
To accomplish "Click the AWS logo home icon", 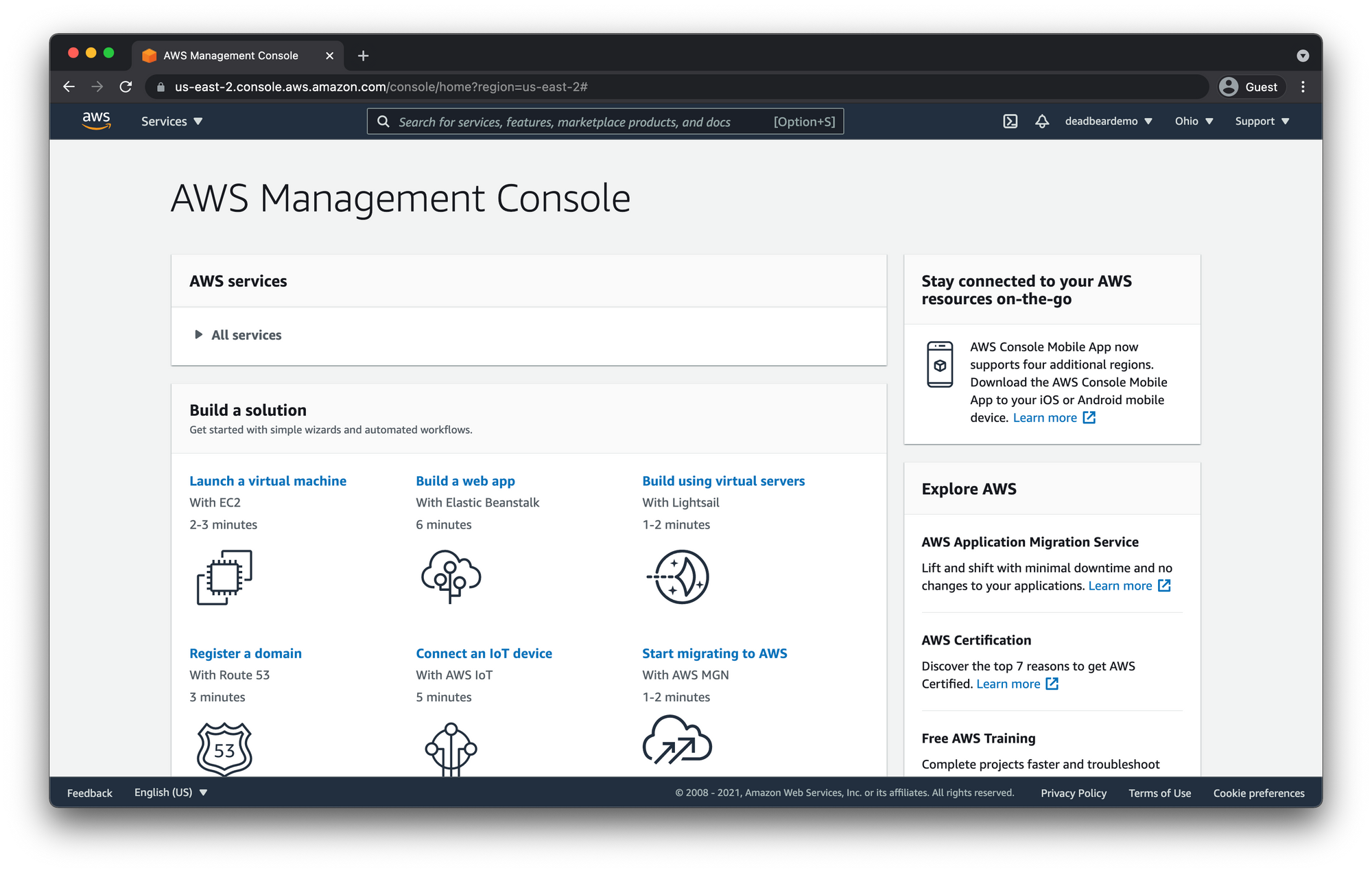I will [x=96, y=121].
